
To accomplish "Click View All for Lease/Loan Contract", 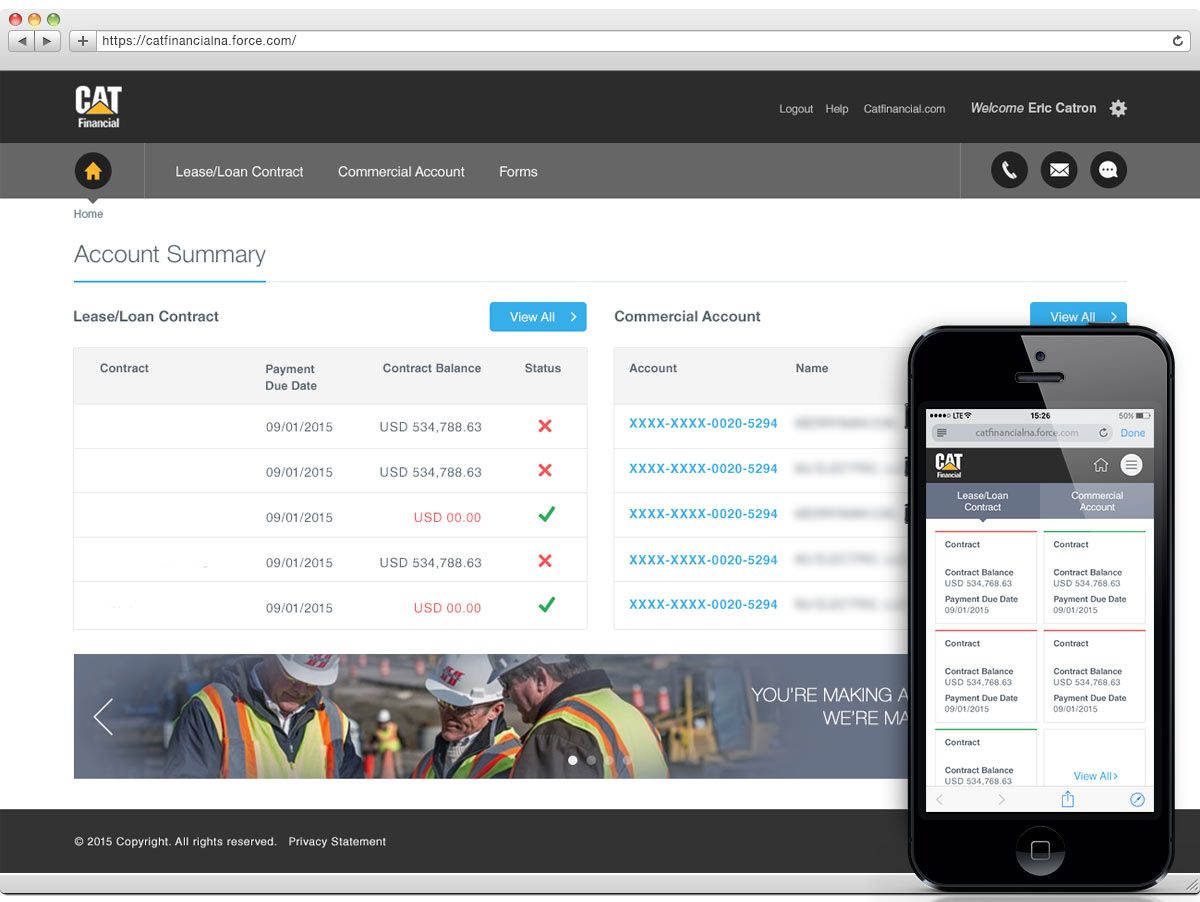I will 537,317.
